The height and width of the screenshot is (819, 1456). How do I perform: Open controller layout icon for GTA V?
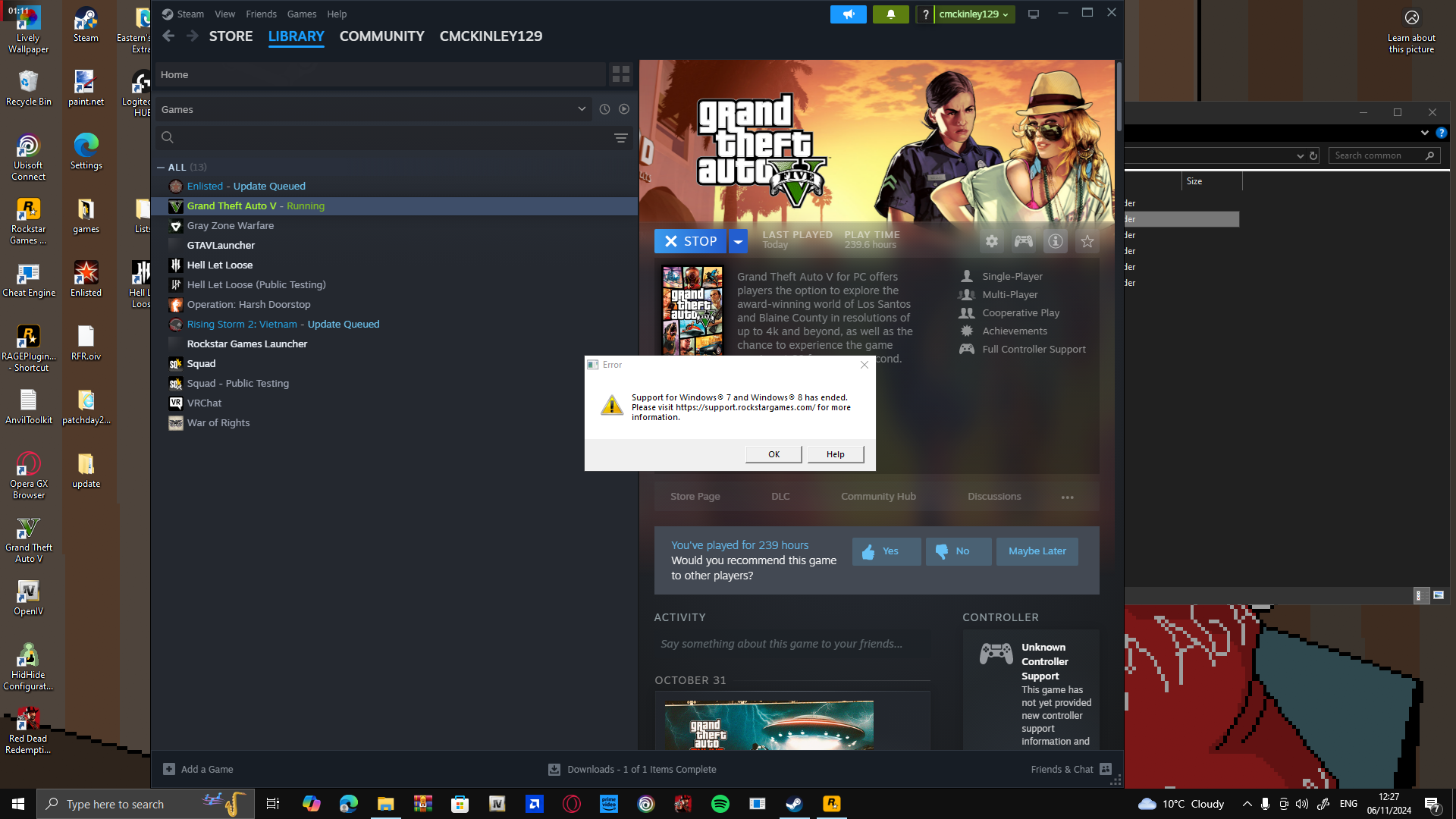(1024, 241)
